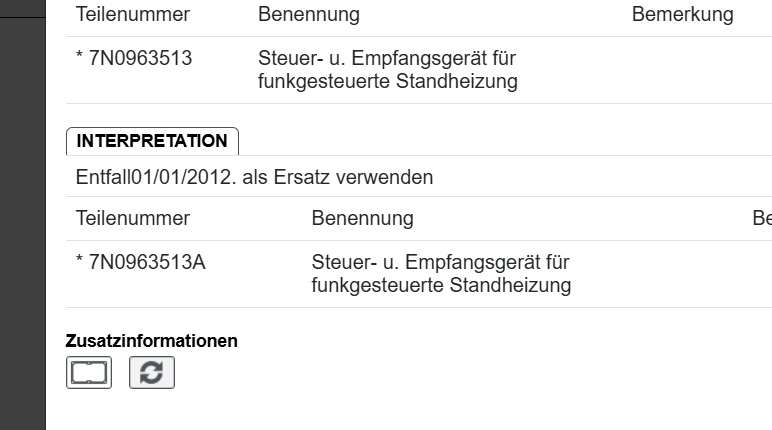Click the Entfall01/01/2012 replacement note
Viewport: 772px width, 430px height.
(x=254, y=177)
